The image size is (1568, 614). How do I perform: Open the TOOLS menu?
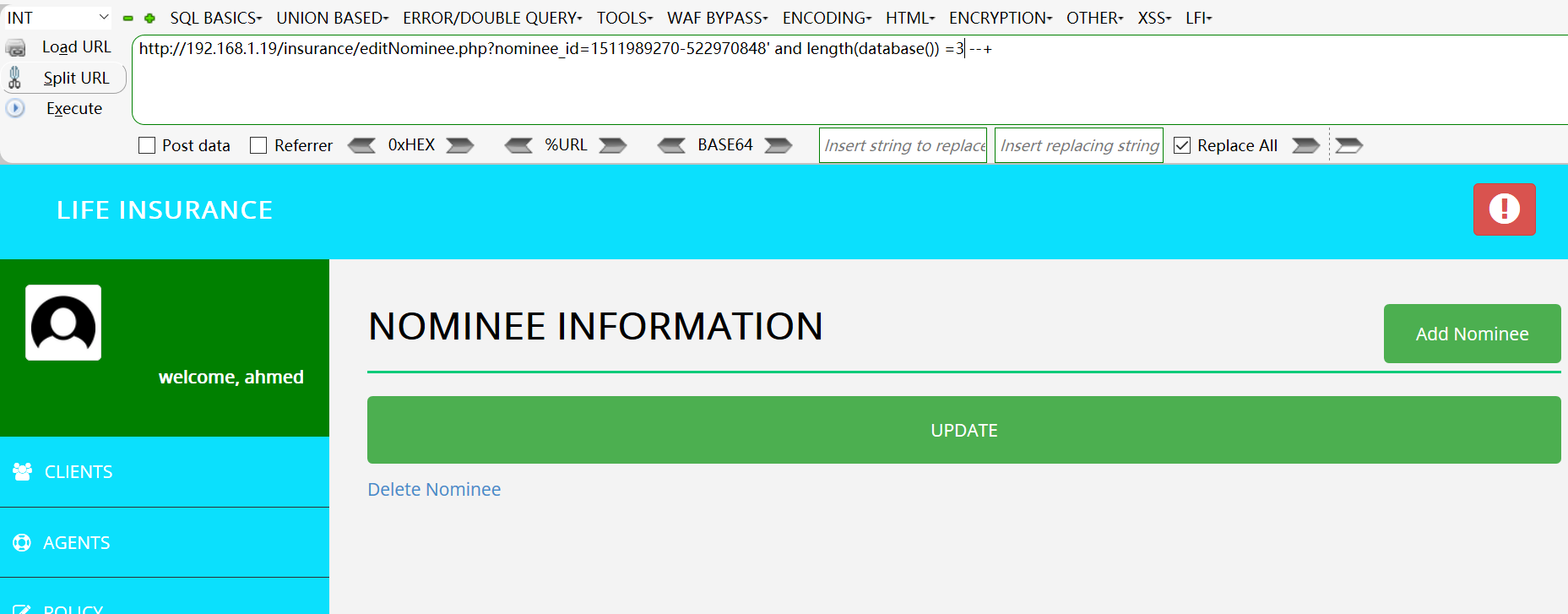click(x=625, y=18)
